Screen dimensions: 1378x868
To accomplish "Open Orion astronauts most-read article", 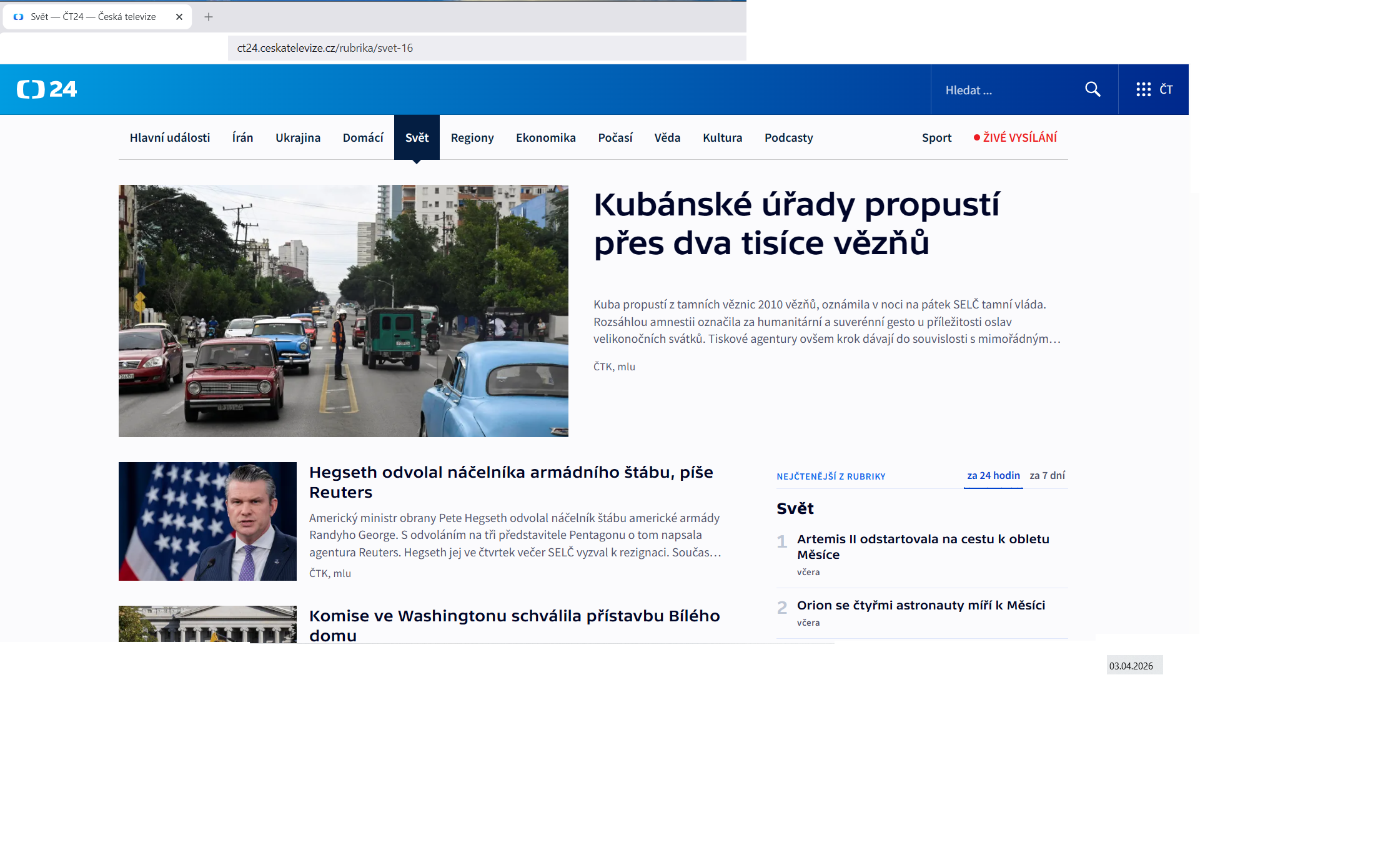I will [x=921, y=605].
